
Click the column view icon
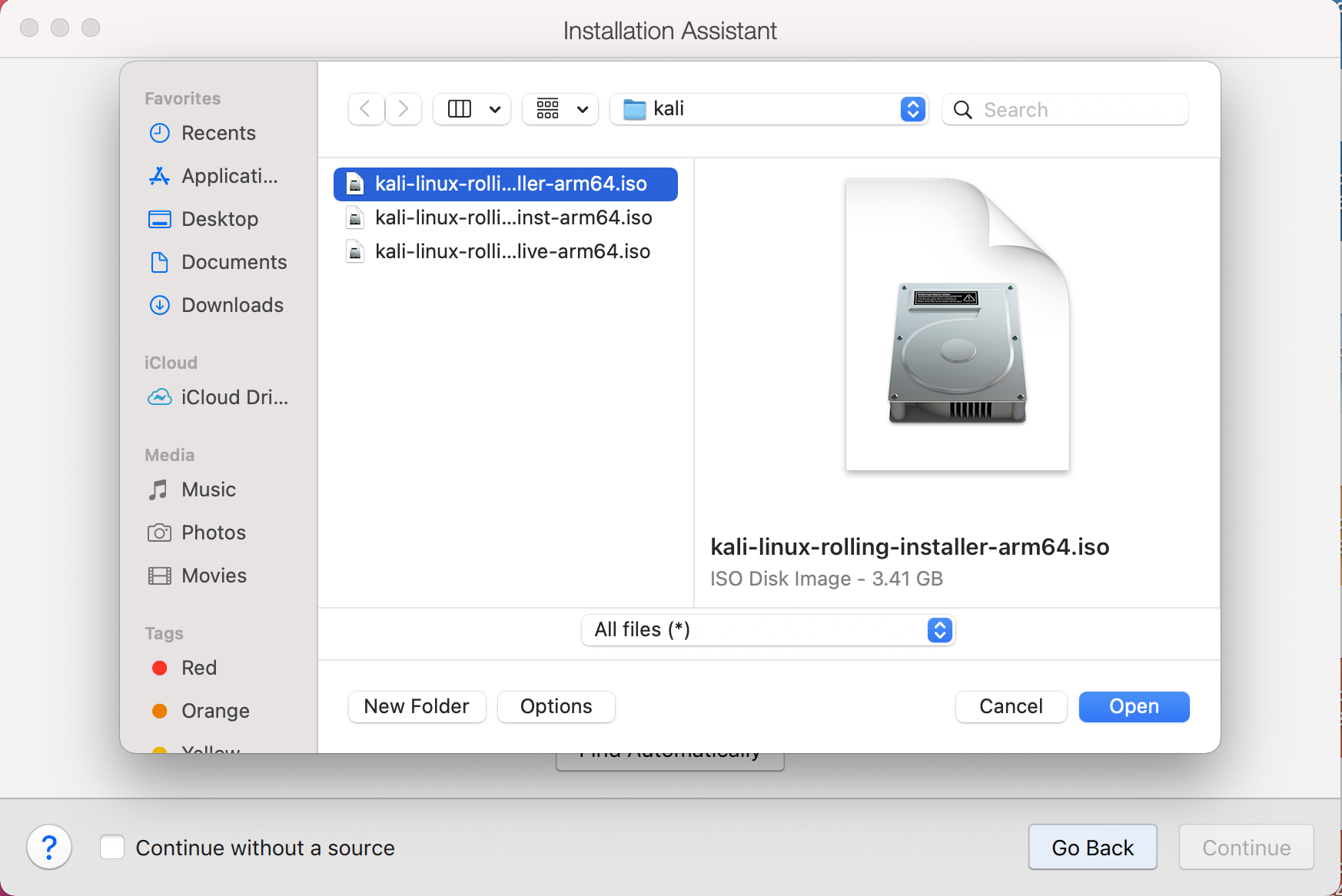click(x=460, y=109)
